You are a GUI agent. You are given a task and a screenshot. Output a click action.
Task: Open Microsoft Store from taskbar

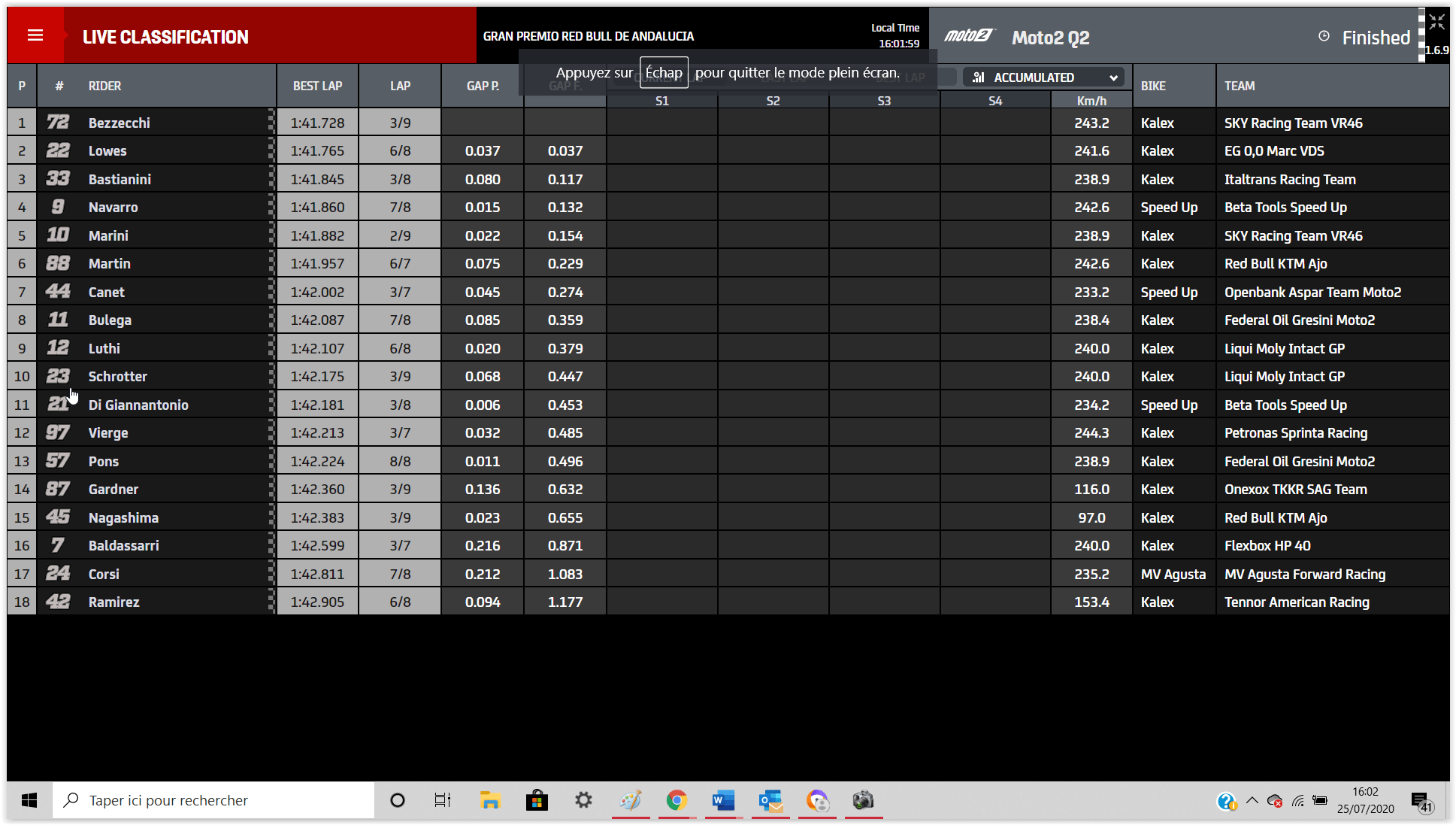pos(537,800)
